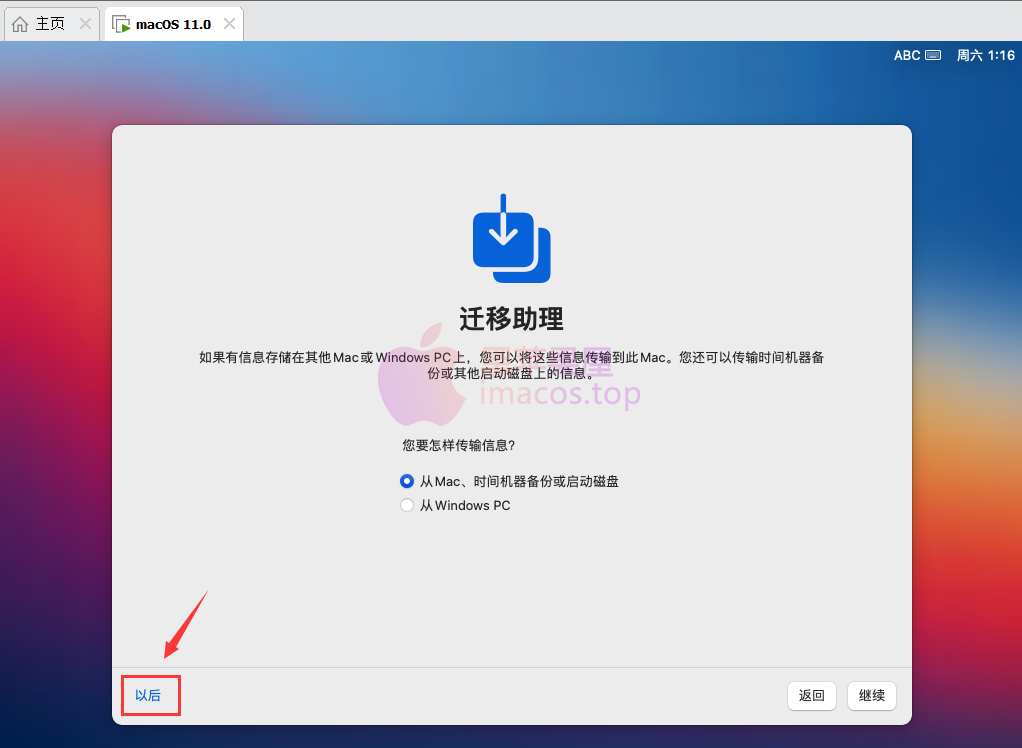The height and width of the screenshot is (748, 1022).
Task: Select the macOS 11.0 tab
Action: [x=173, y=24]
